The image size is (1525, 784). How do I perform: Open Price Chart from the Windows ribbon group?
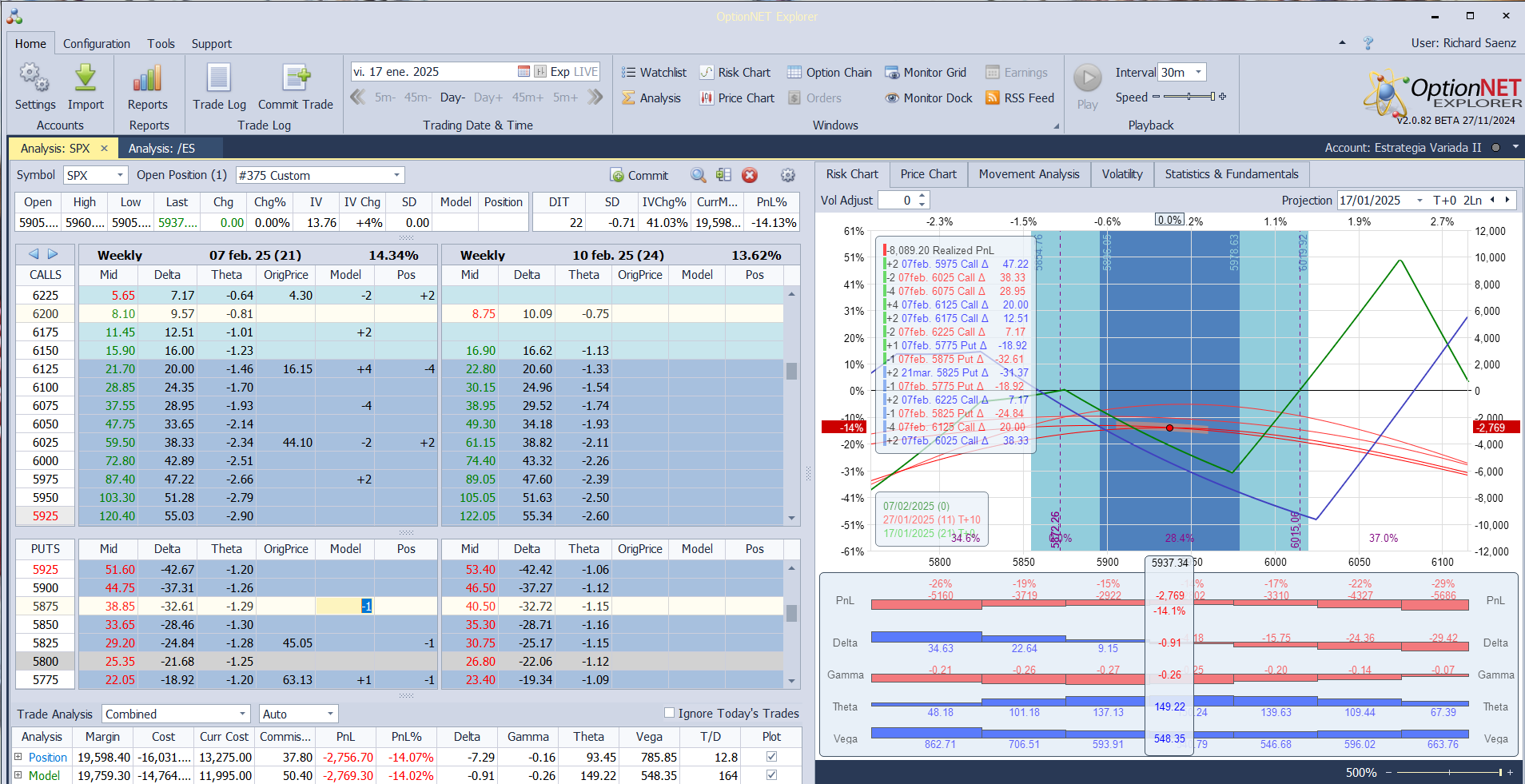tap(737, 98)
